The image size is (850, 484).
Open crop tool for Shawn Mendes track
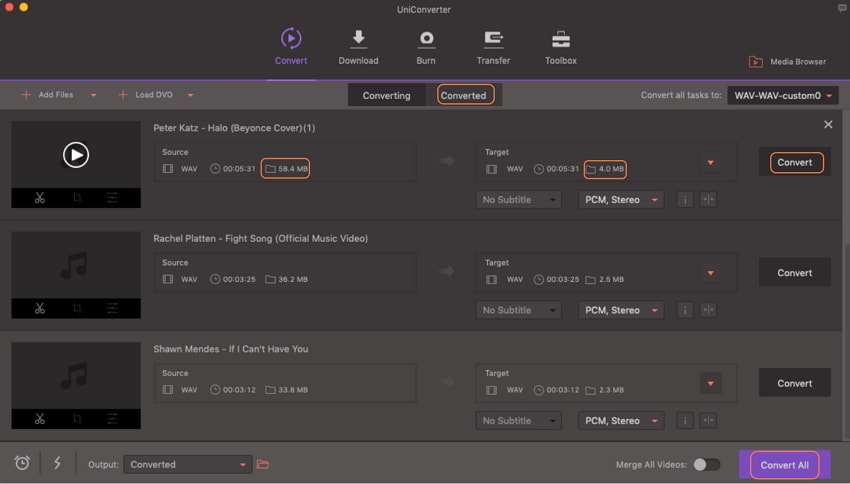pyautogui.click(x=77, y=419)
